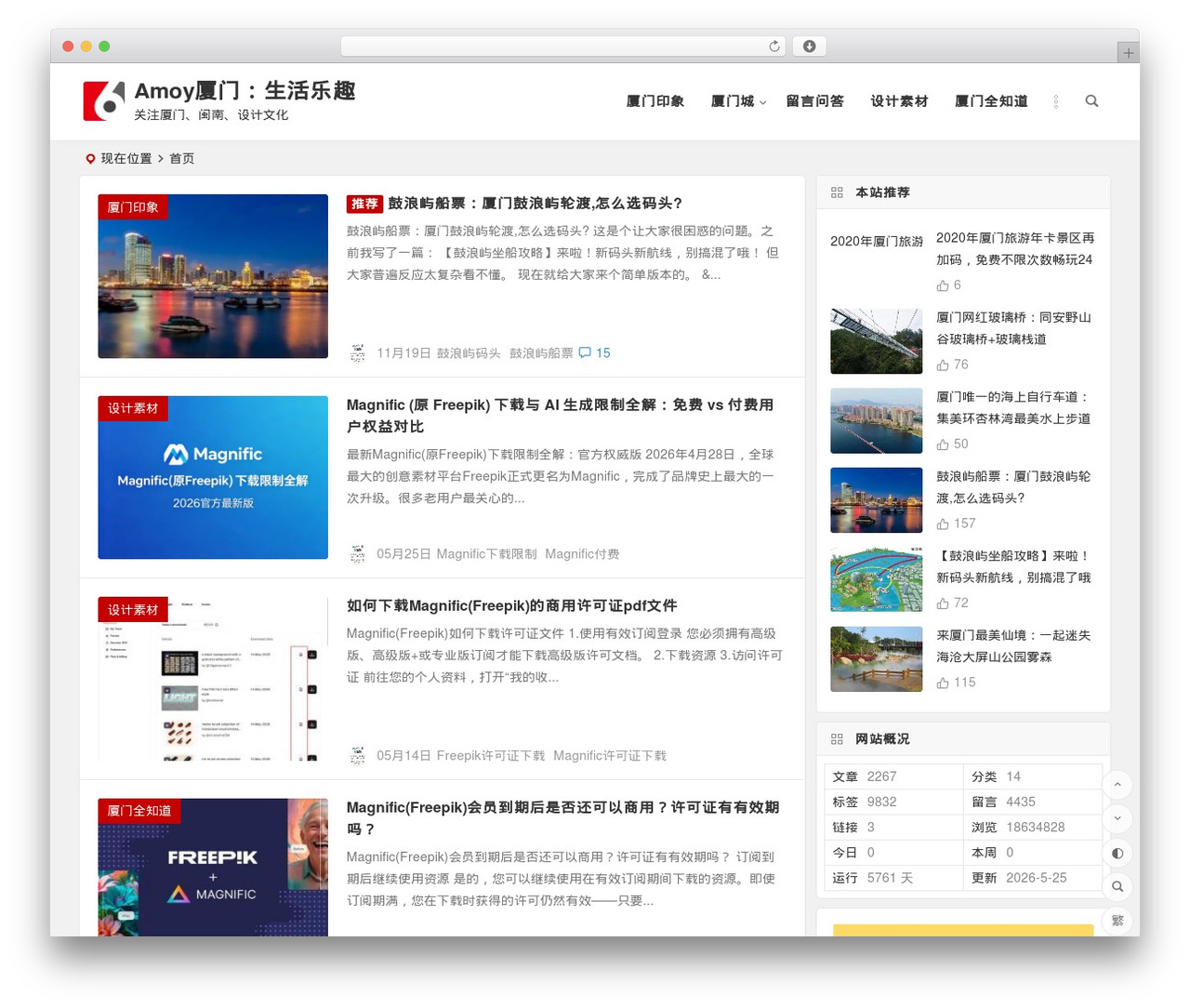1190x1008 pixels.
Task: Toggle dark mode contrast icon
Action: 1117,853
